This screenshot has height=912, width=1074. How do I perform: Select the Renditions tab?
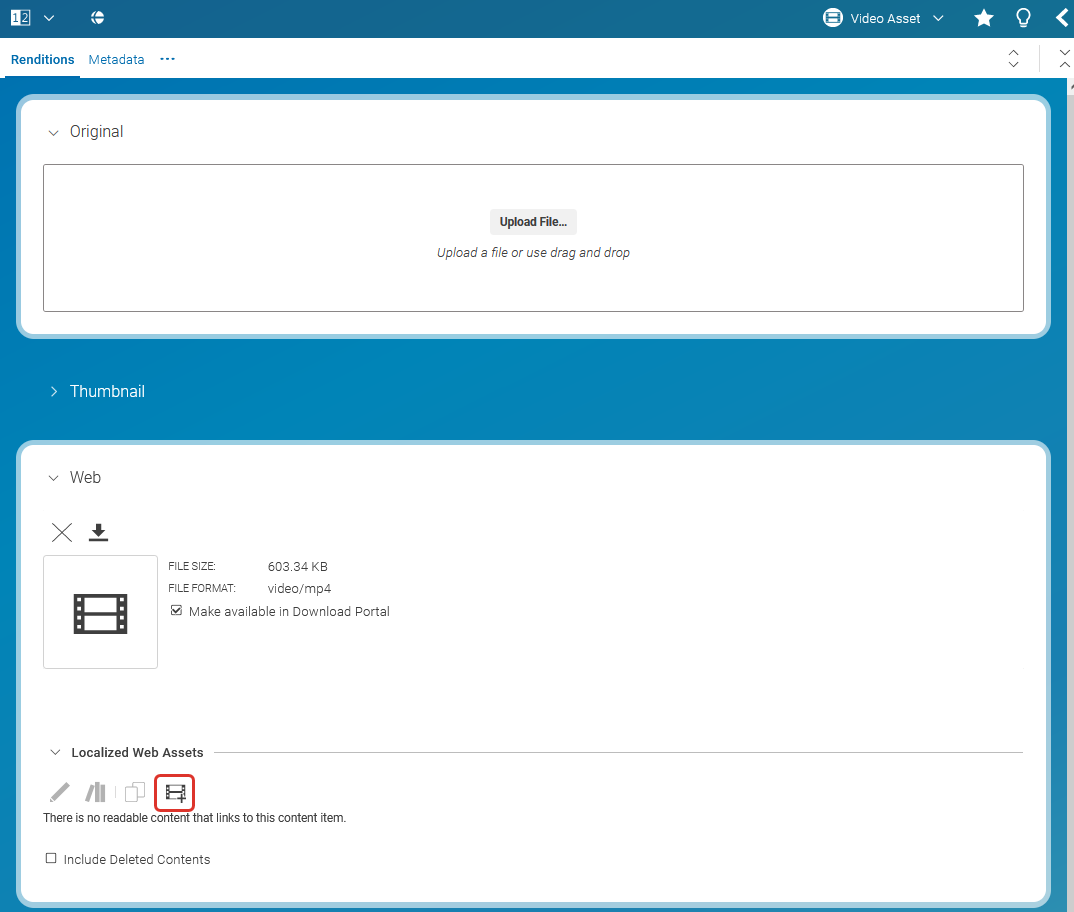click(43, 60)
